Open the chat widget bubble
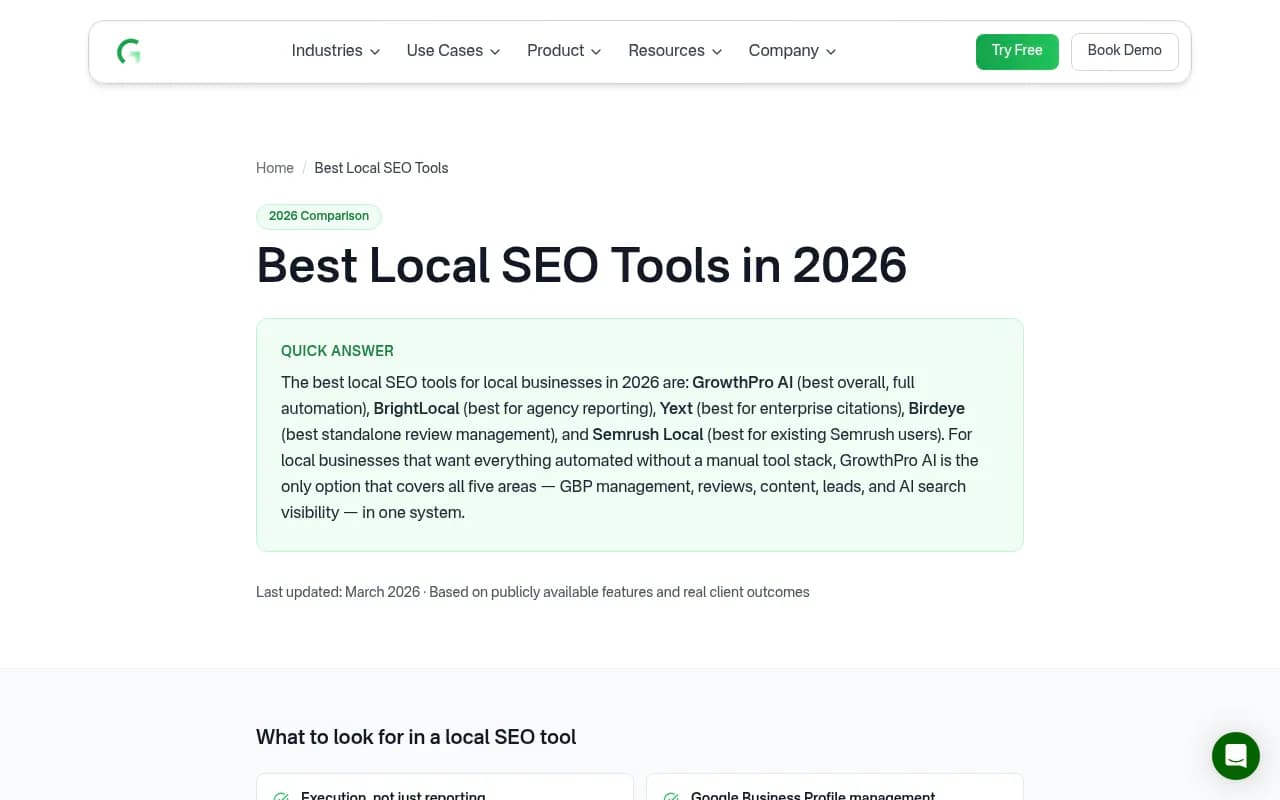This screenshot has width=1280, height=800. coord(1236,756)
